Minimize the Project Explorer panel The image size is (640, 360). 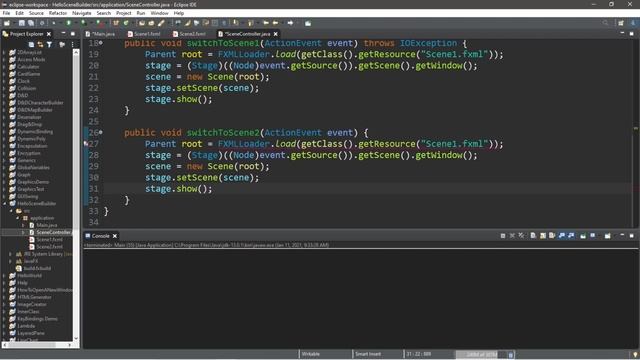(x=63, y=33)
